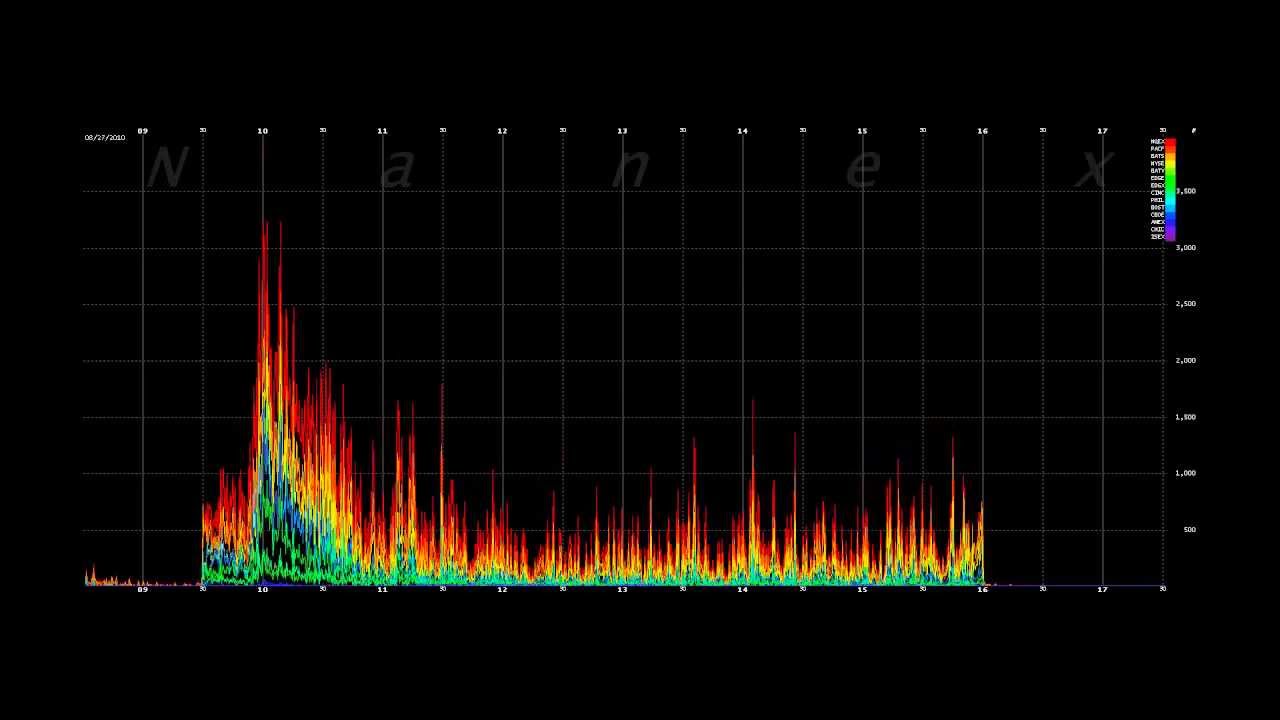
Task: Click the 2,500 value-axis label
Action: [x=1186, y=304]
